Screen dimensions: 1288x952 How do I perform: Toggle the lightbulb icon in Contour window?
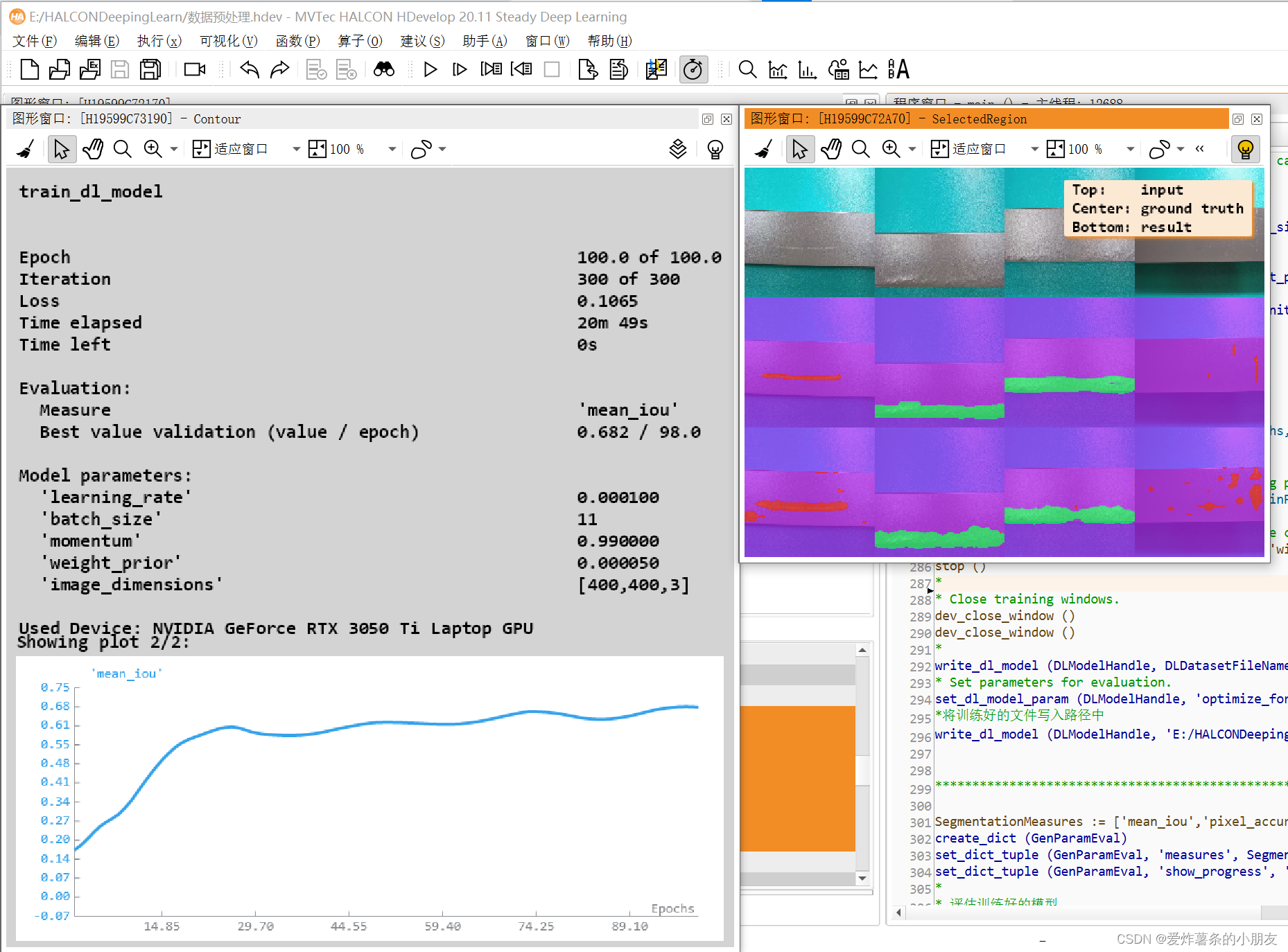click(715, 149)
